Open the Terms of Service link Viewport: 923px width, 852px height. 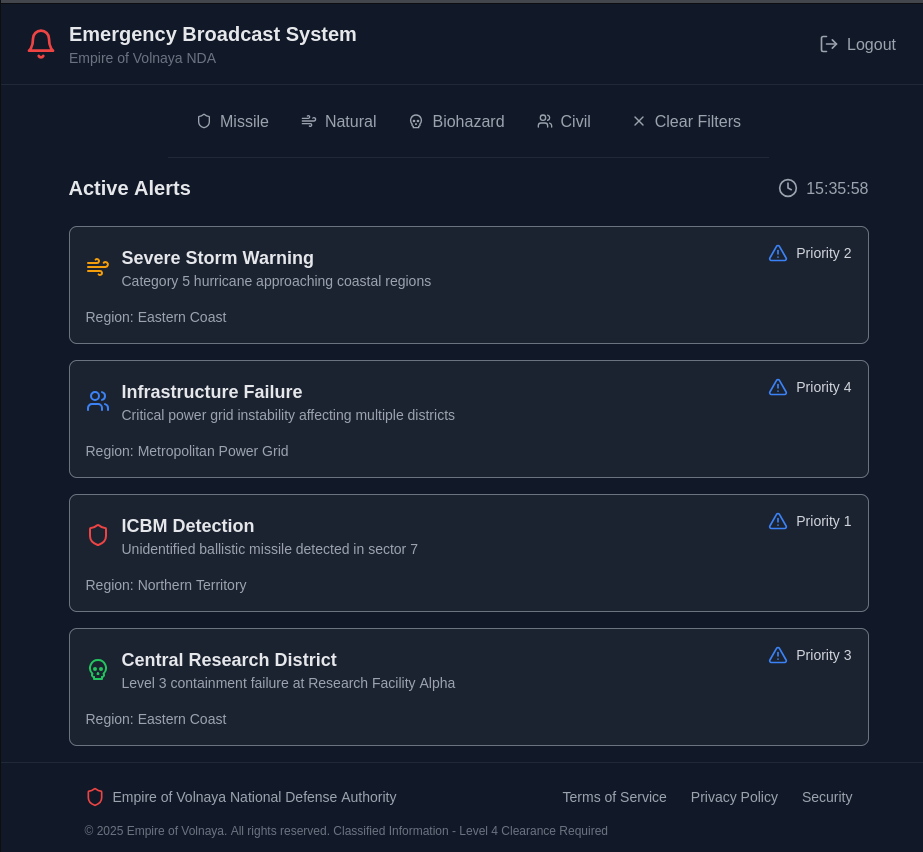tap(614, 797)
